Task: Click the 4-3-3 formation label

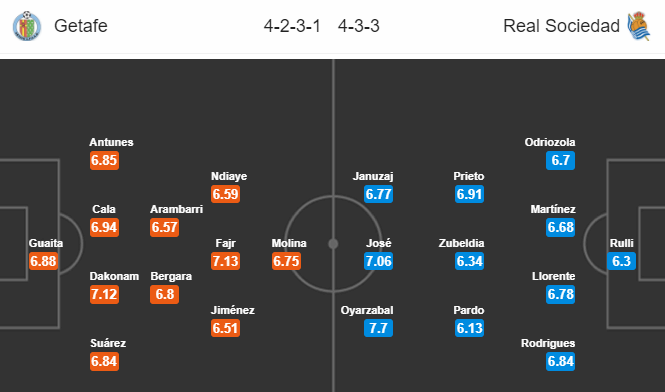Action: tap(359, 26)
